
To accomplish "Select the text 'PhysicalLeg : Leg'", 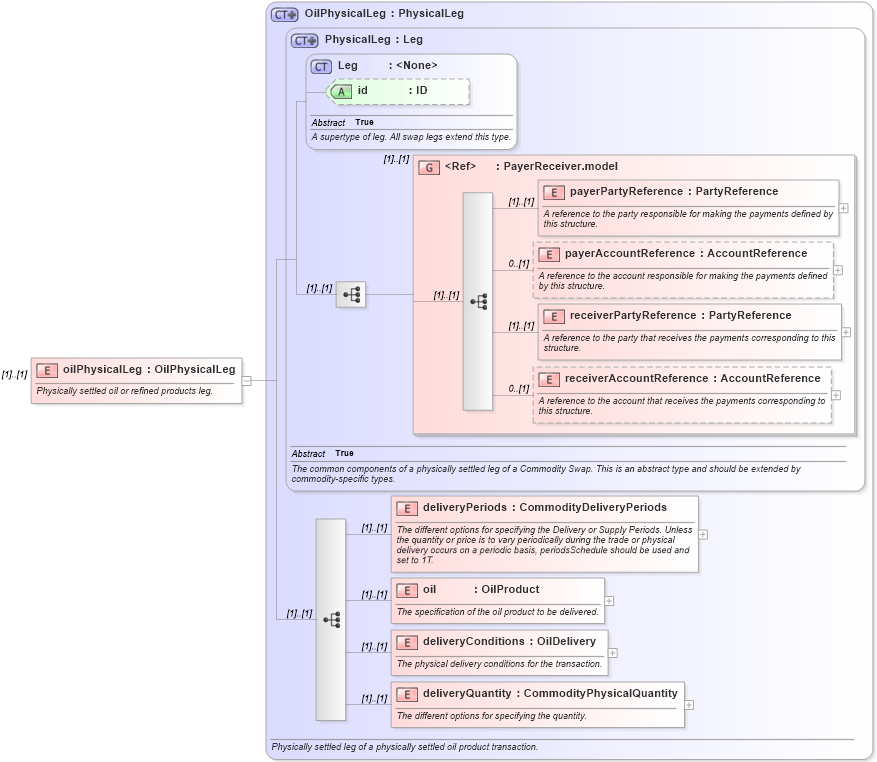I will point(374,40).
